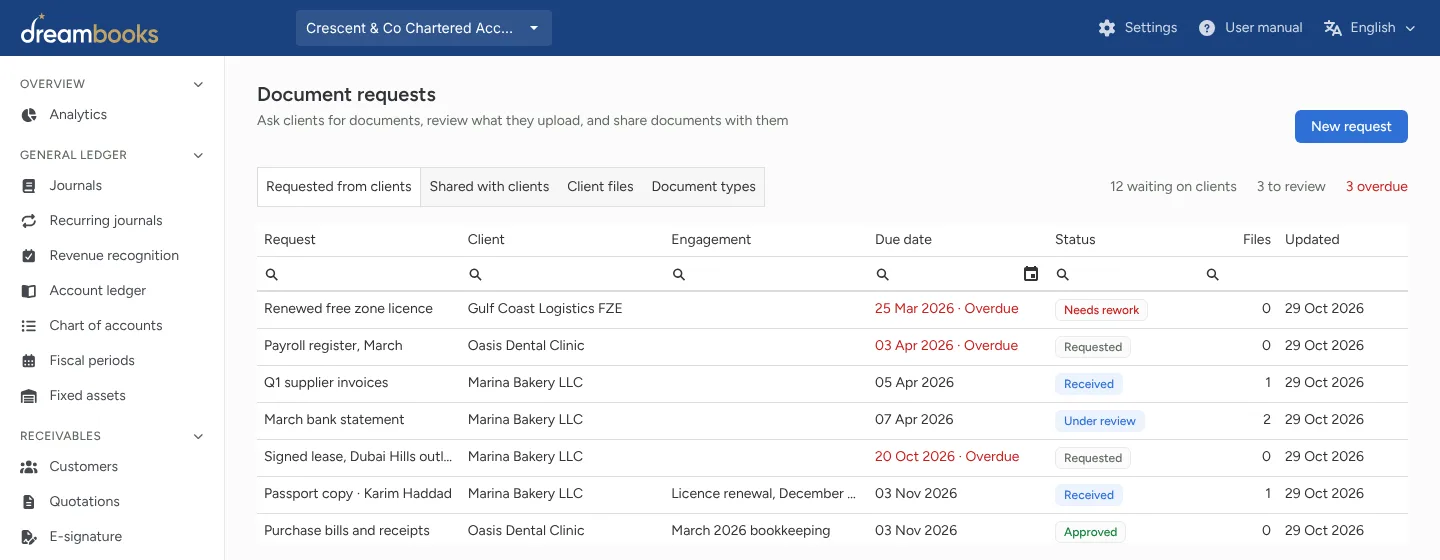
Task: Click the Approved status badge
Action: (1090, 532)
